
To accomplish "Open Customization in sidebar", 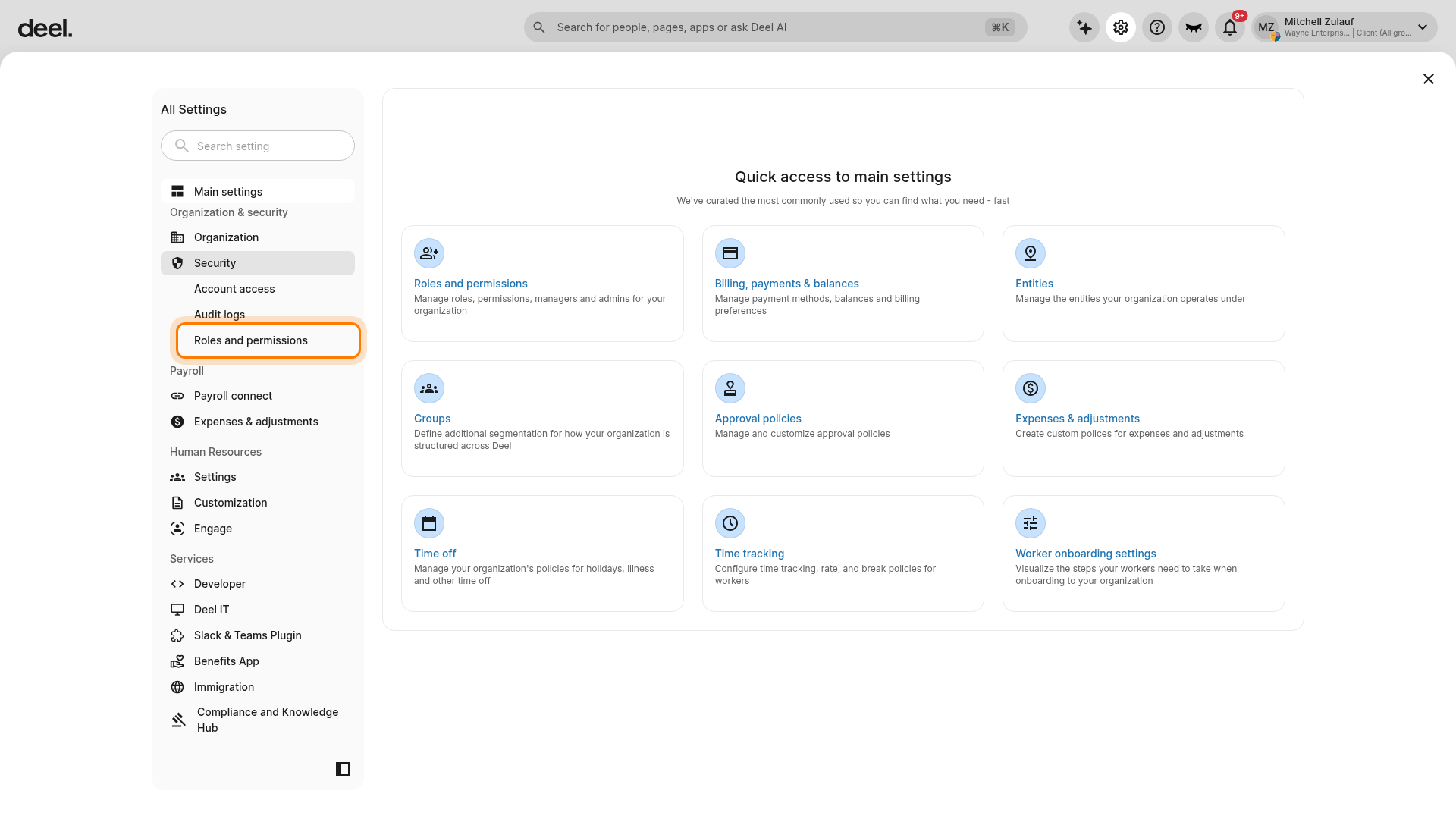I will (x=258, y=503).
